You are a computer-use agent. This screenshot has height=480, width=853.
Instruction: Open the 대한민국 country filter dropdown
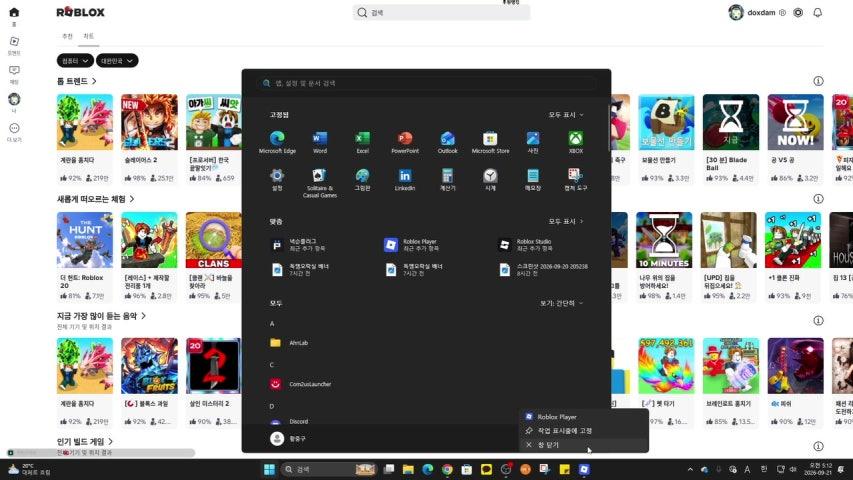(x=117, y=61)
